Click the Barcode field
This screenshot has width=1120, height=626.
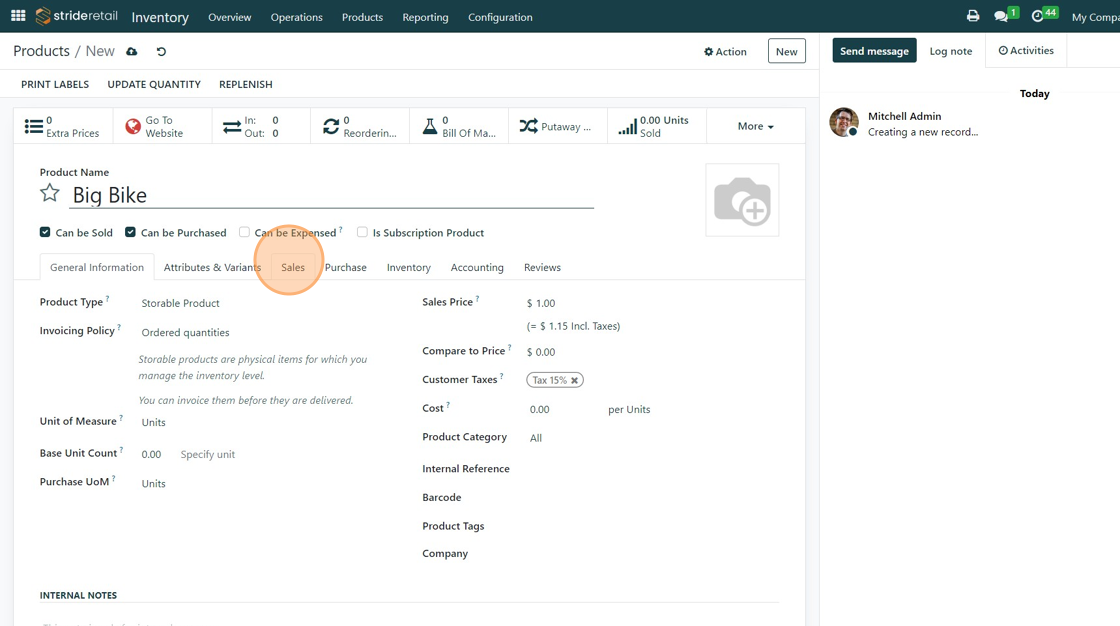point(652,497)
